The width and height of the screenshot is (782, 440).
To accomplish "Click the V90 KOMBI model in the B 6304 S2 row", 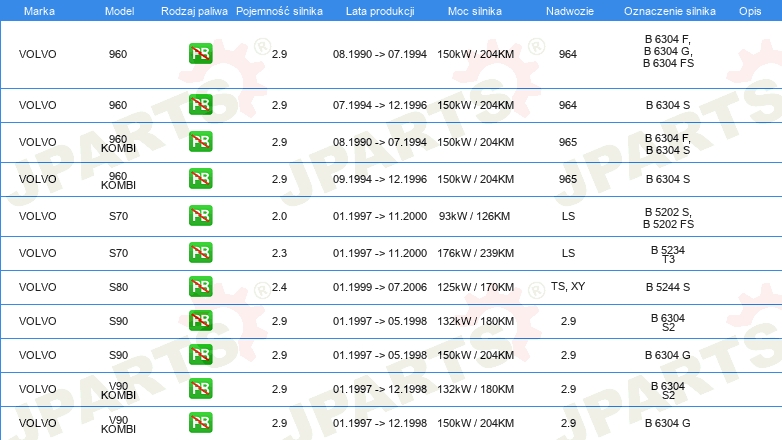I will click(x=118, y=390).
